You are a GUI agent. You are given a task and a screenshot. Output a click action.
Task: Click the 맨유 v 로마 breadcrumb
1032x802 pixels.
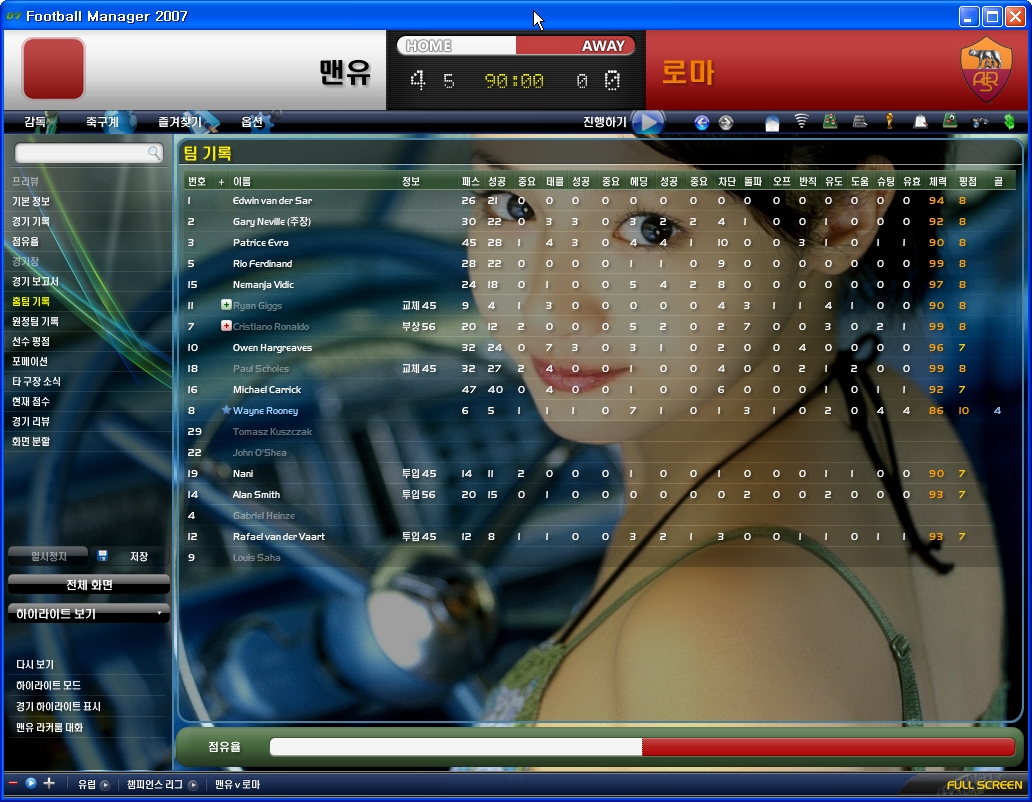pos(238,785)
